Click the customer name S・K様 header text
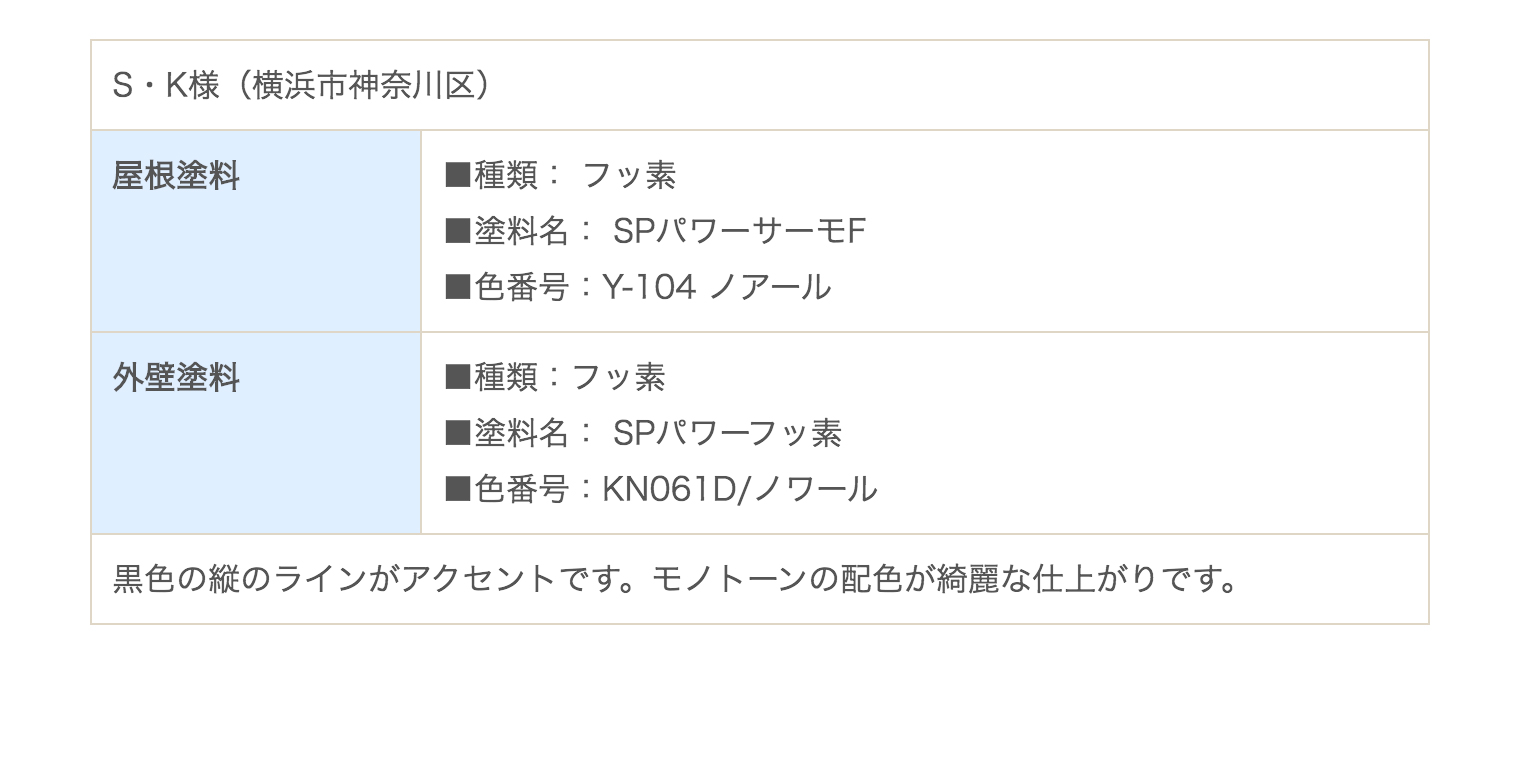1520x760 pixels. [166, 86]
